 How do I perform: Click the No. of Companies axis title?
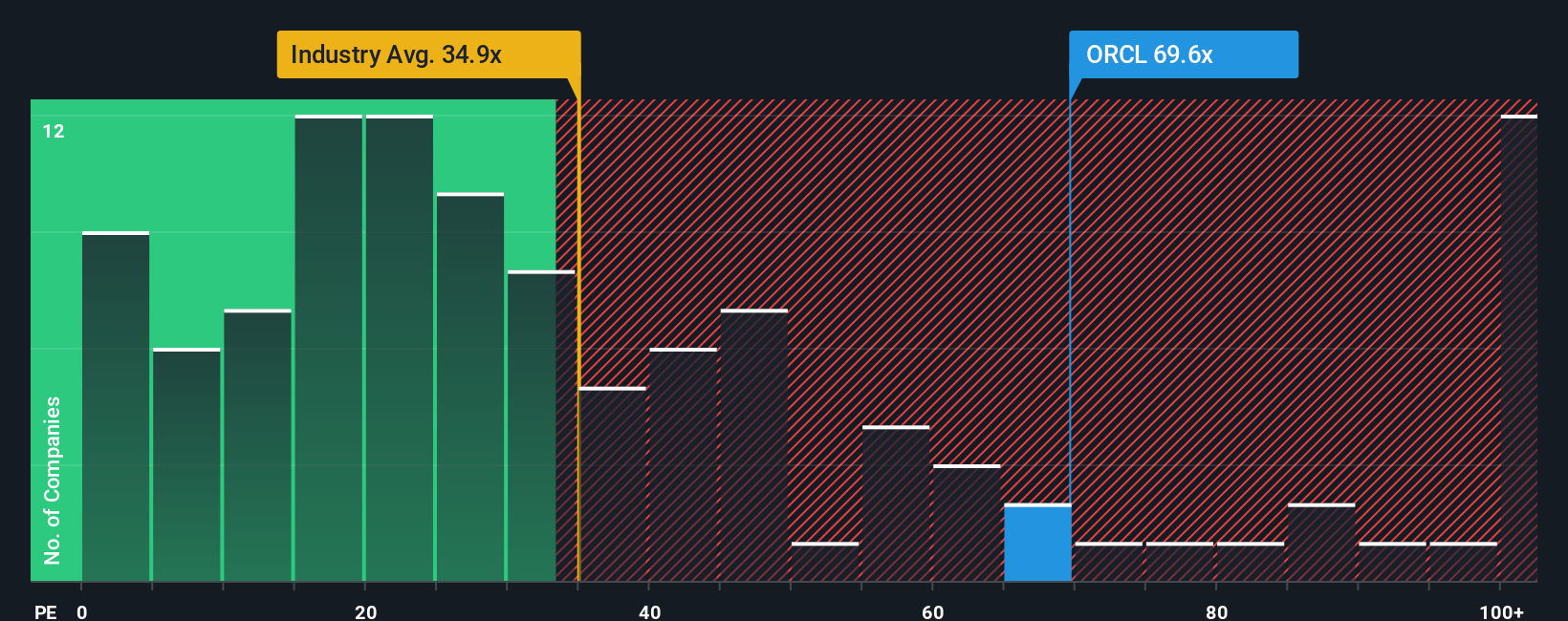coord(53,481)
